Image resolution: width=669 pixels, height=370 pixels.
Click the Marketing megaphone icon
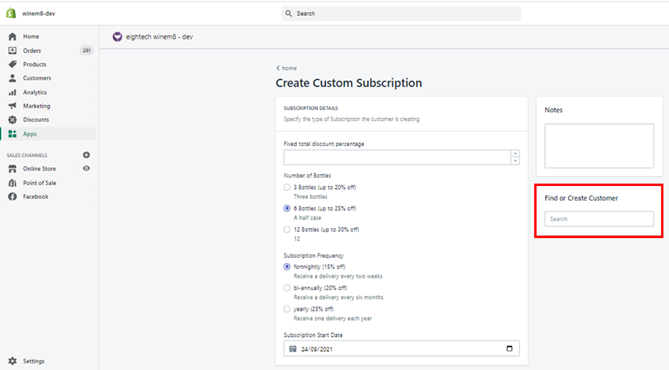click(x=12, y=106)
